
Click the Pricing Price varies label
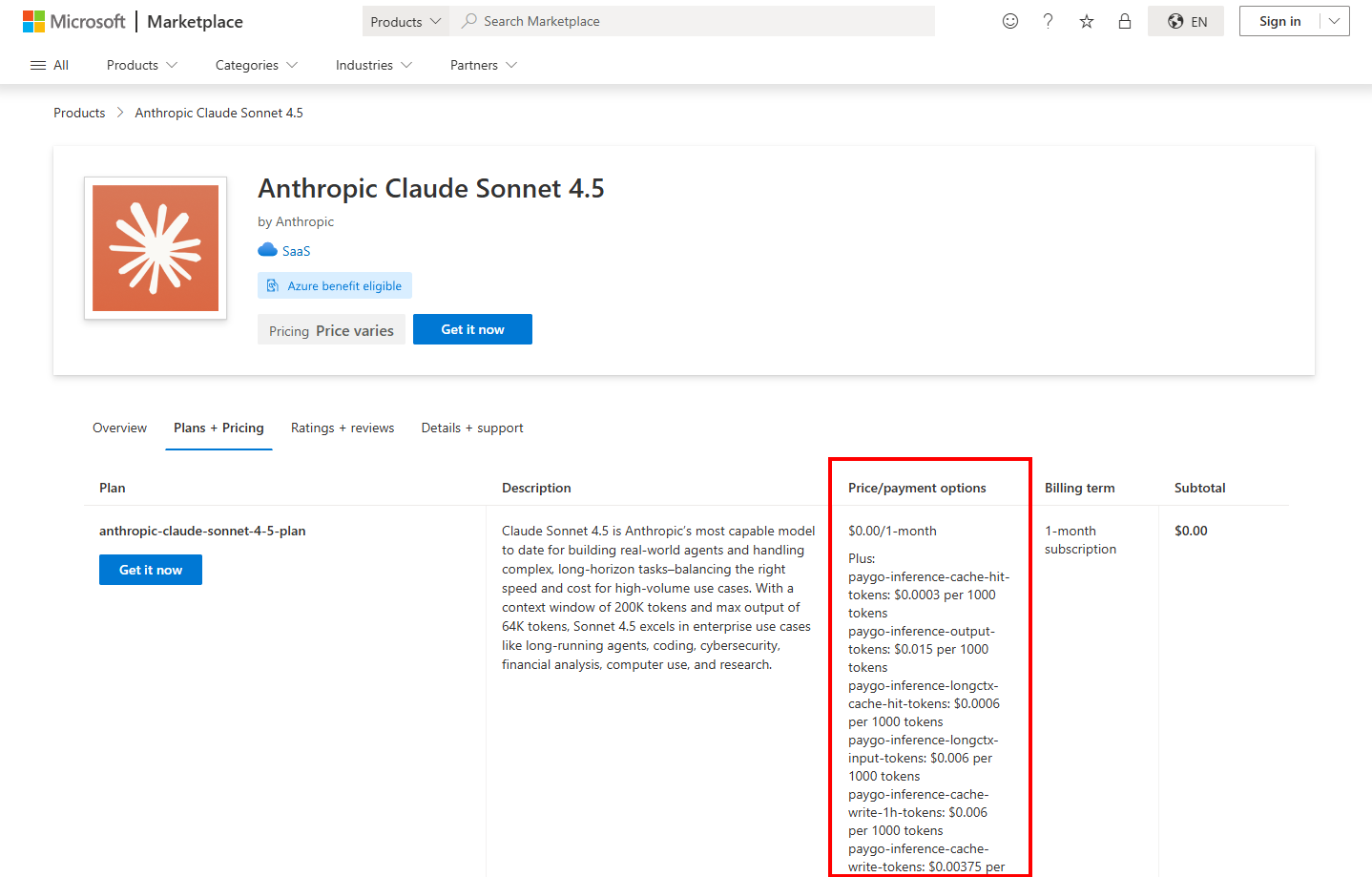(331, 330)
